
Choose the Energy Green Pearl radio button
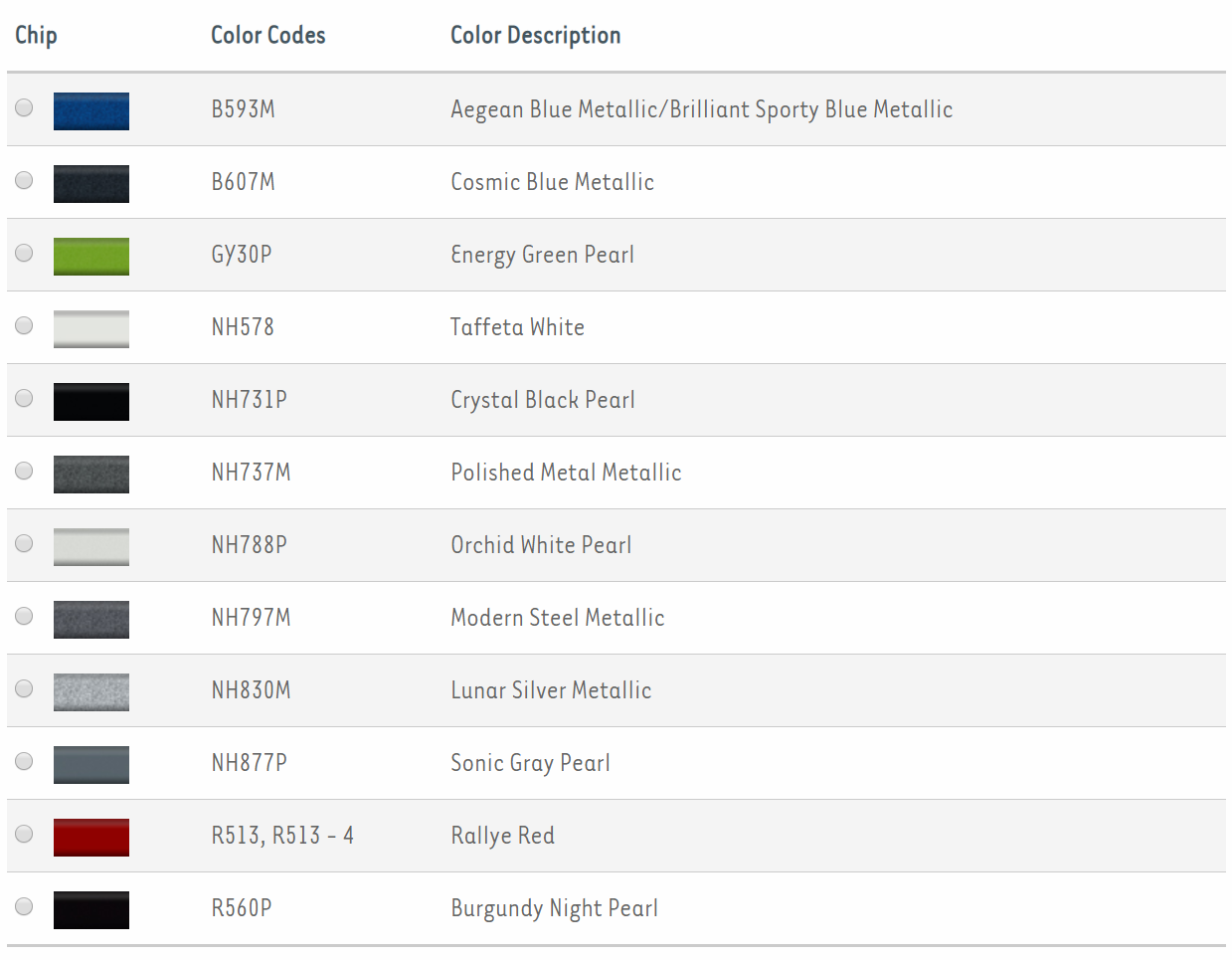click(25, 253)
